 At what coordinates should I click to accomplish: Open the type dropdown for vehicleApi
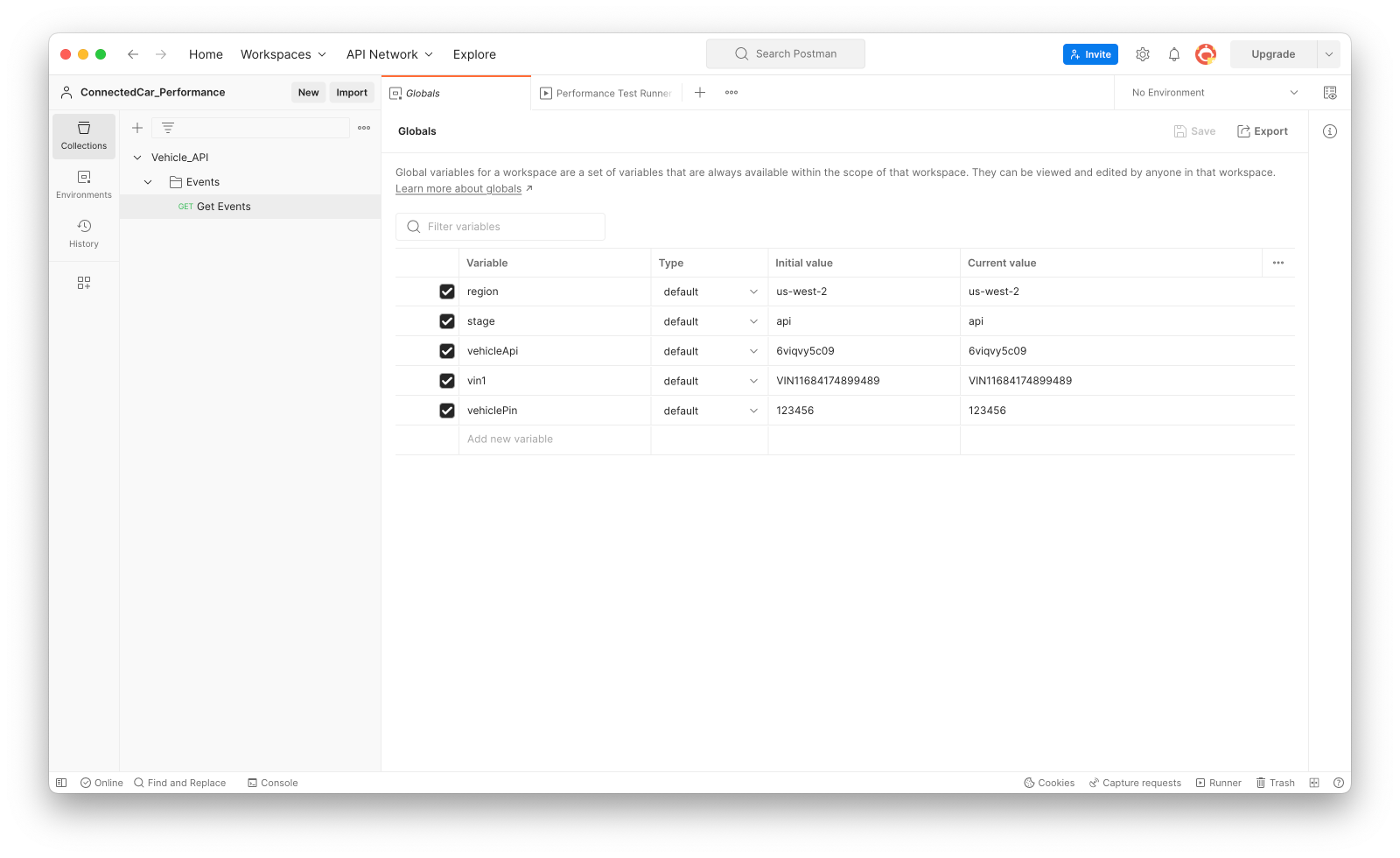pos(710,351)
